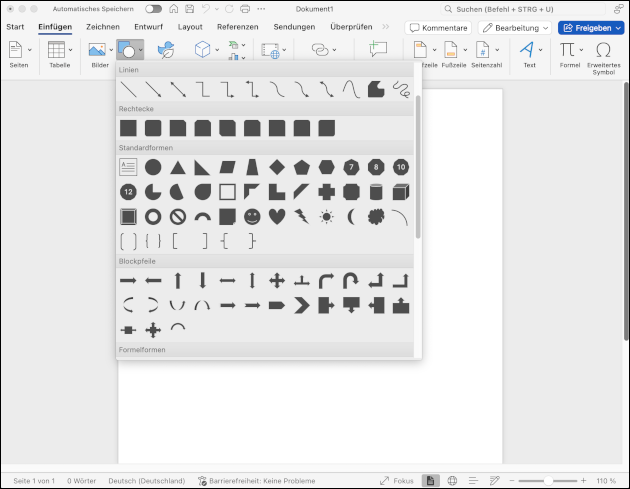The width and height of the screenshot is (630, 489).
Task: Open the Text dropdown arrow
Action: pyautogui.click(x=540, y=50)
